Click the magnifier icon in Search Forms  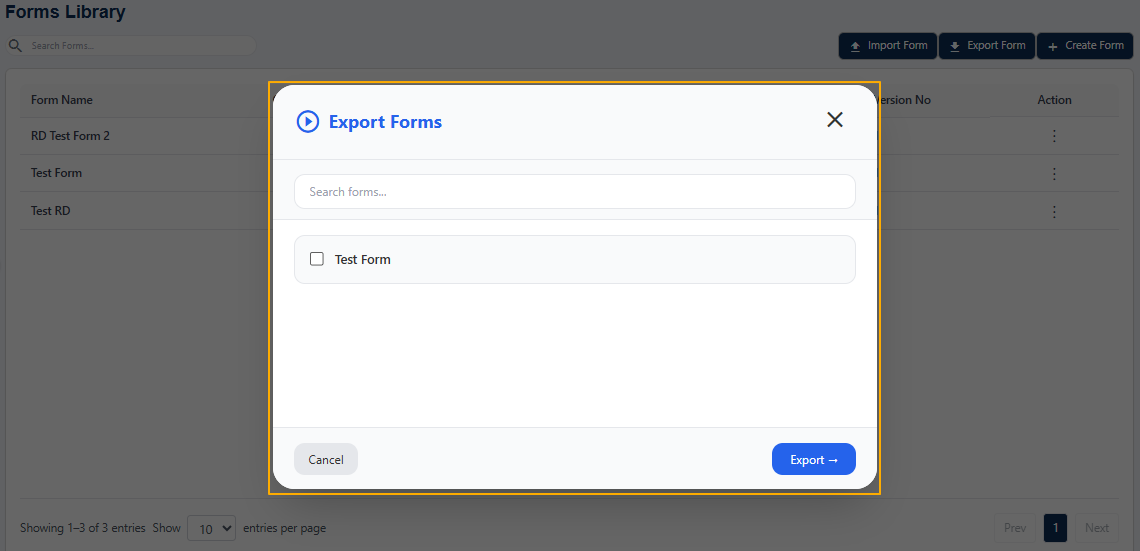(15, 46)
